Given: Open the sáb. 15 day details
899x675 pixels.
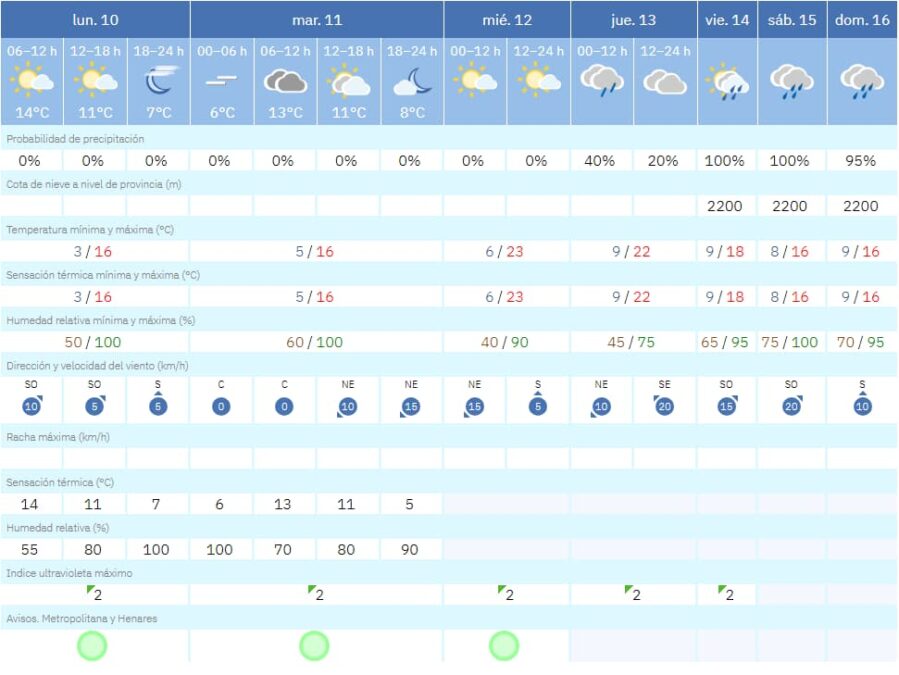Looking at the screenshot, I should pyautogui.click(x=790, y=17).
